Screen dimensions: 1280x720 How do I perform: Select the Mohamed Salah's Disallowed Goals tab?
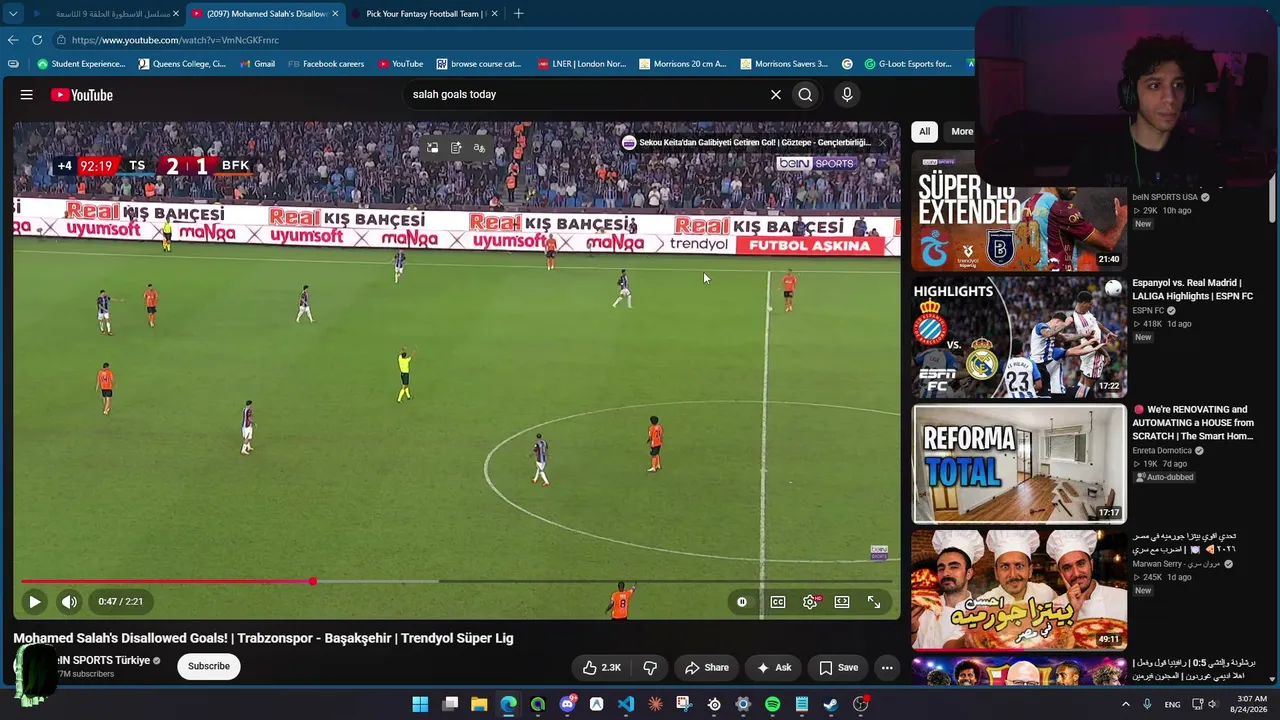coord(265,14)
